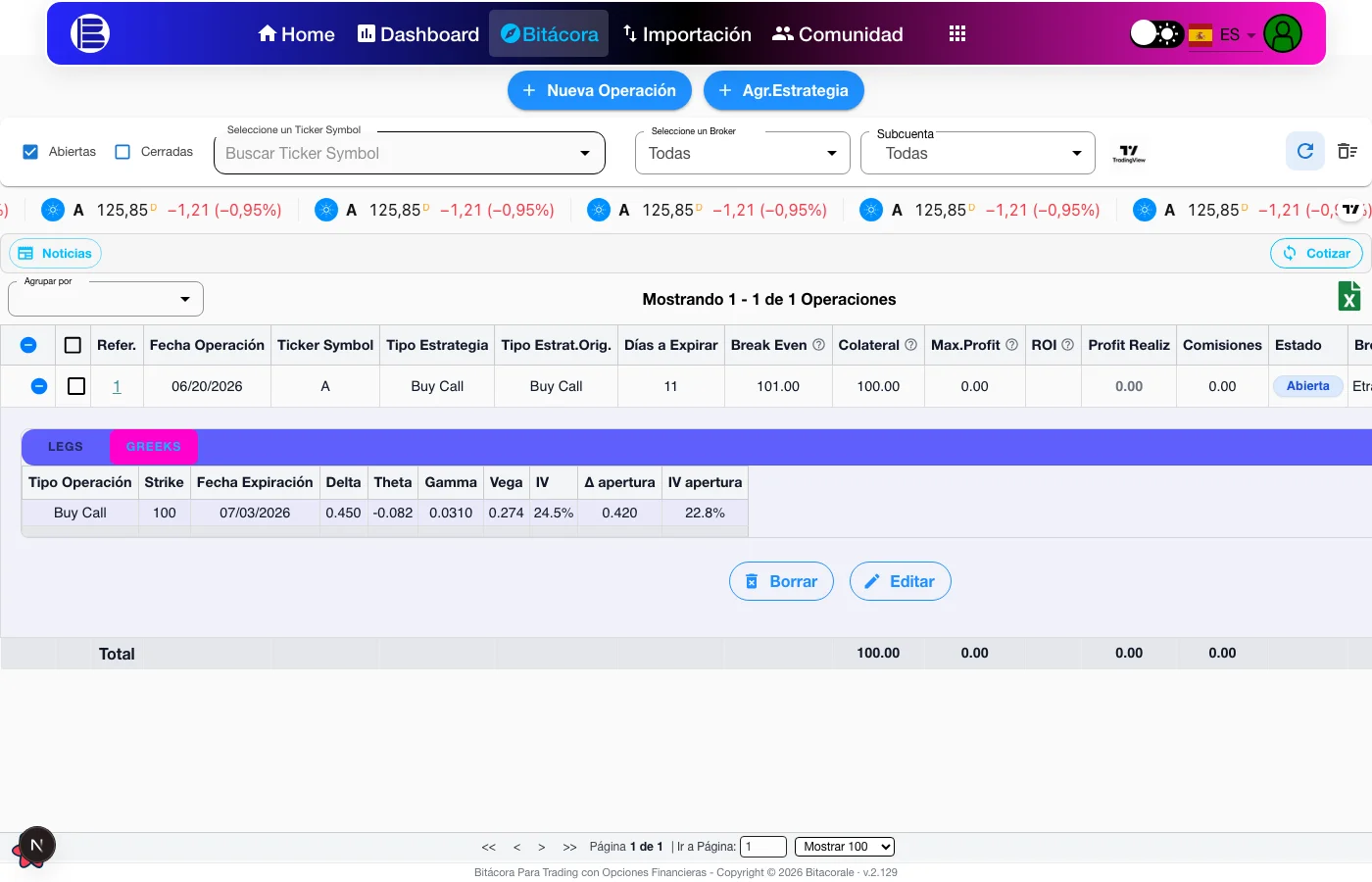Enable the Cerradas checkbox
The height and width of the screenshot is (882, 1372).
[122, 152]
